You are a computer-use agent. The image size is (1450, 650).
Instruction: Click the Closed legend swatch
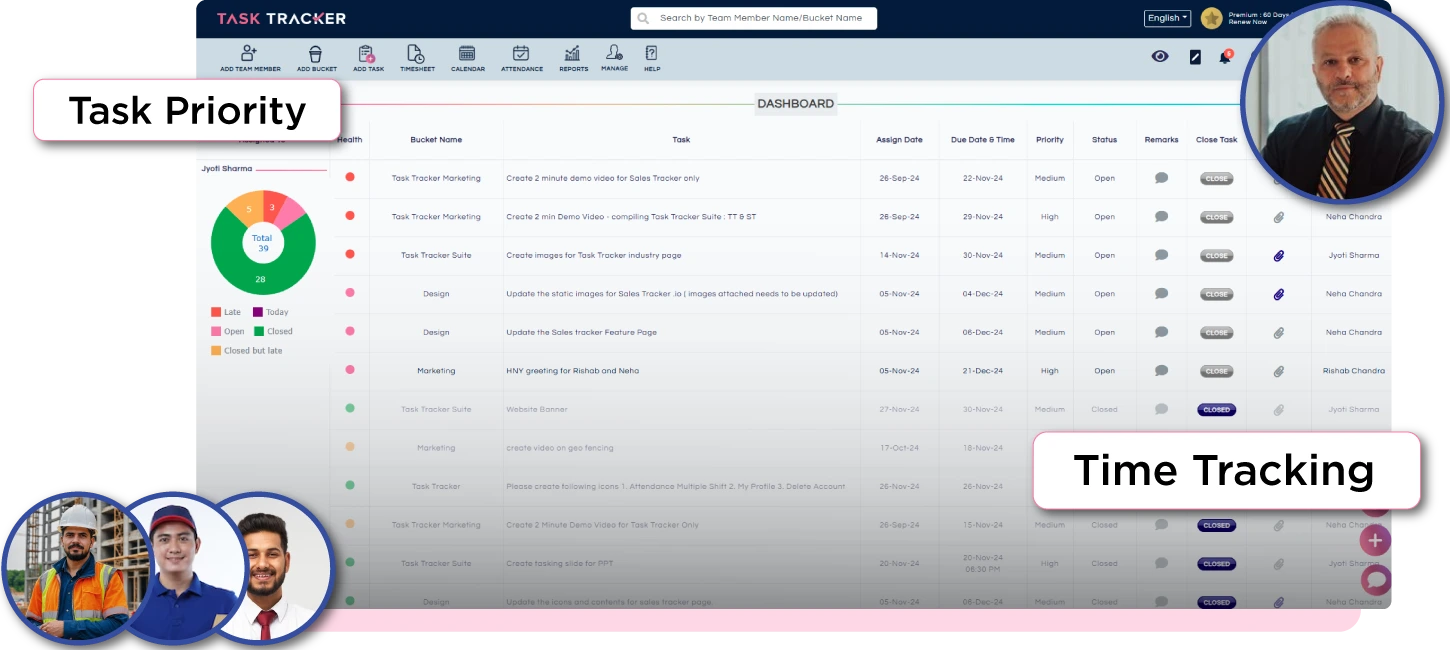(x=258, y=331)
